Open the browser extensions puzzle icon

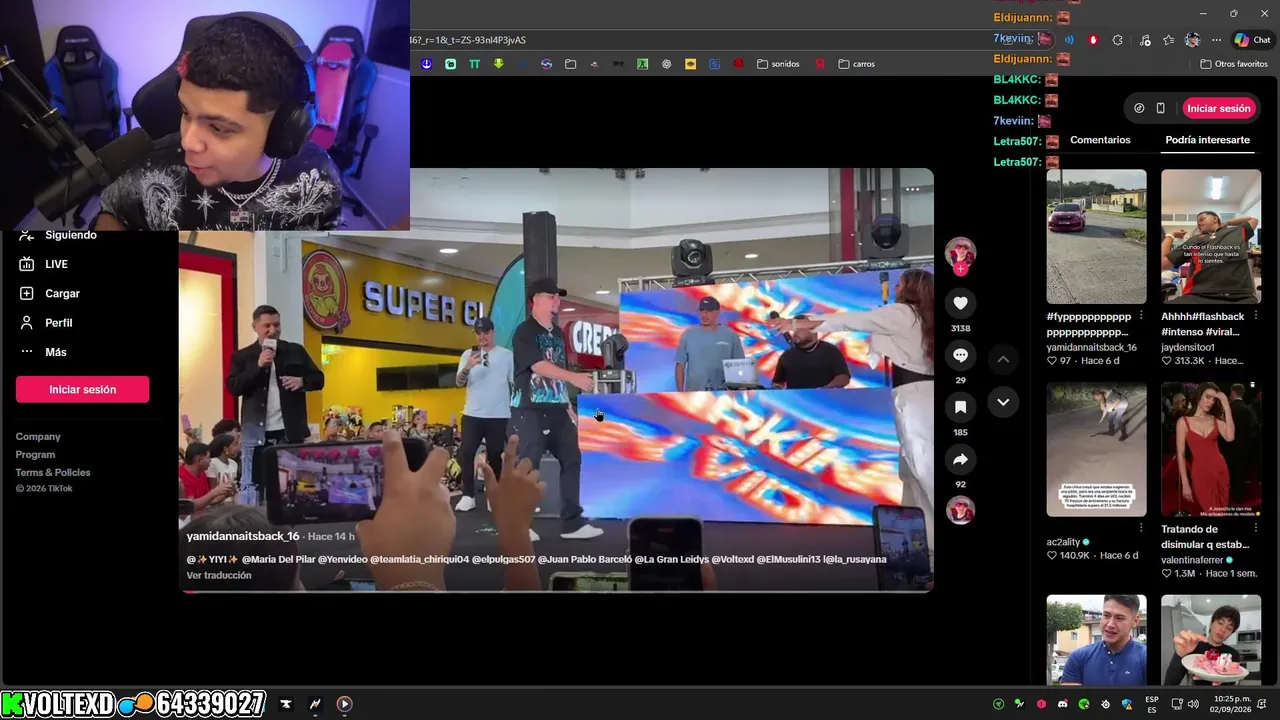[x=1117, y=40]
